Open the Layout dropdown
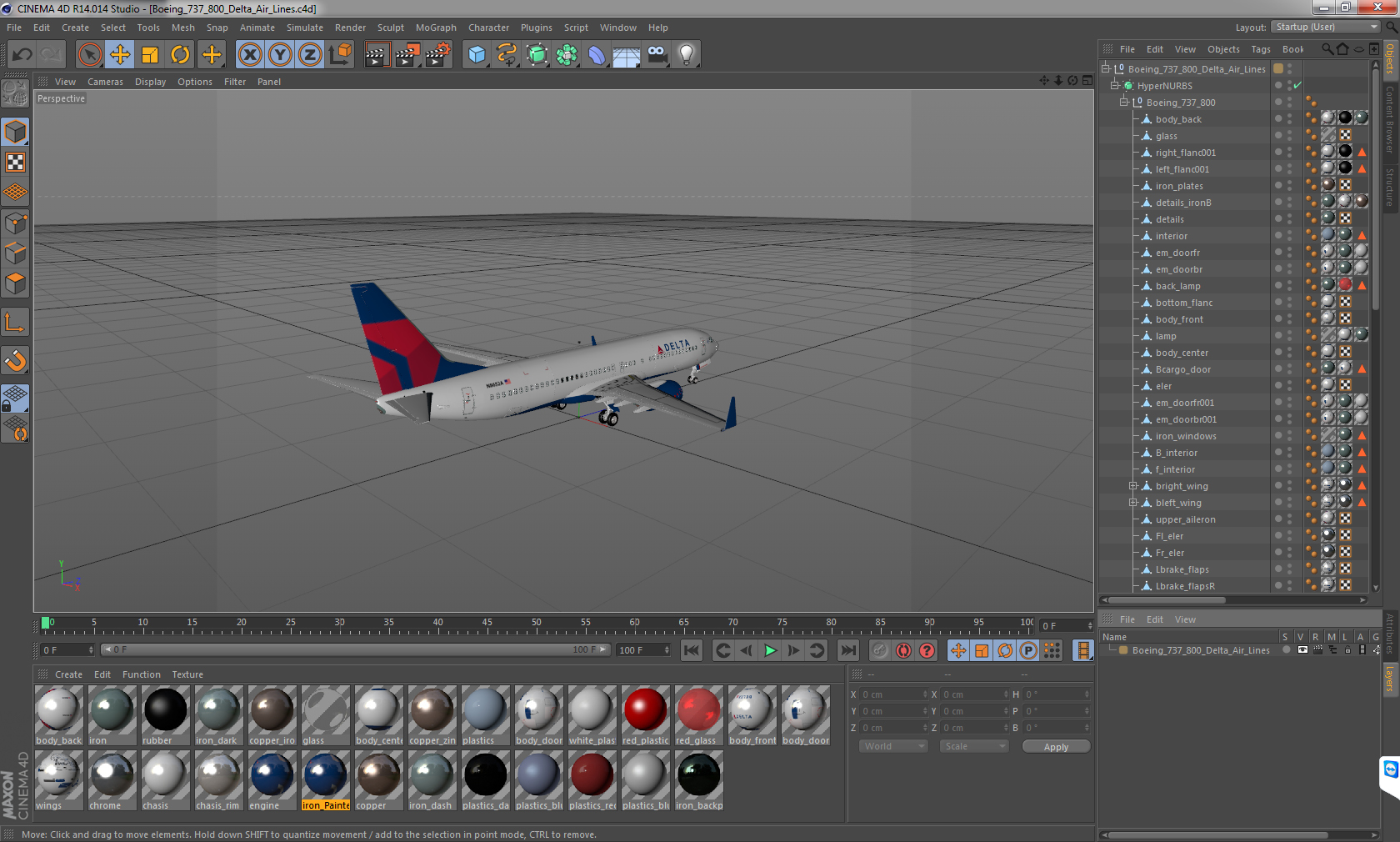This screenshot has height=842, width=1400. click(x=1325, y=28)
